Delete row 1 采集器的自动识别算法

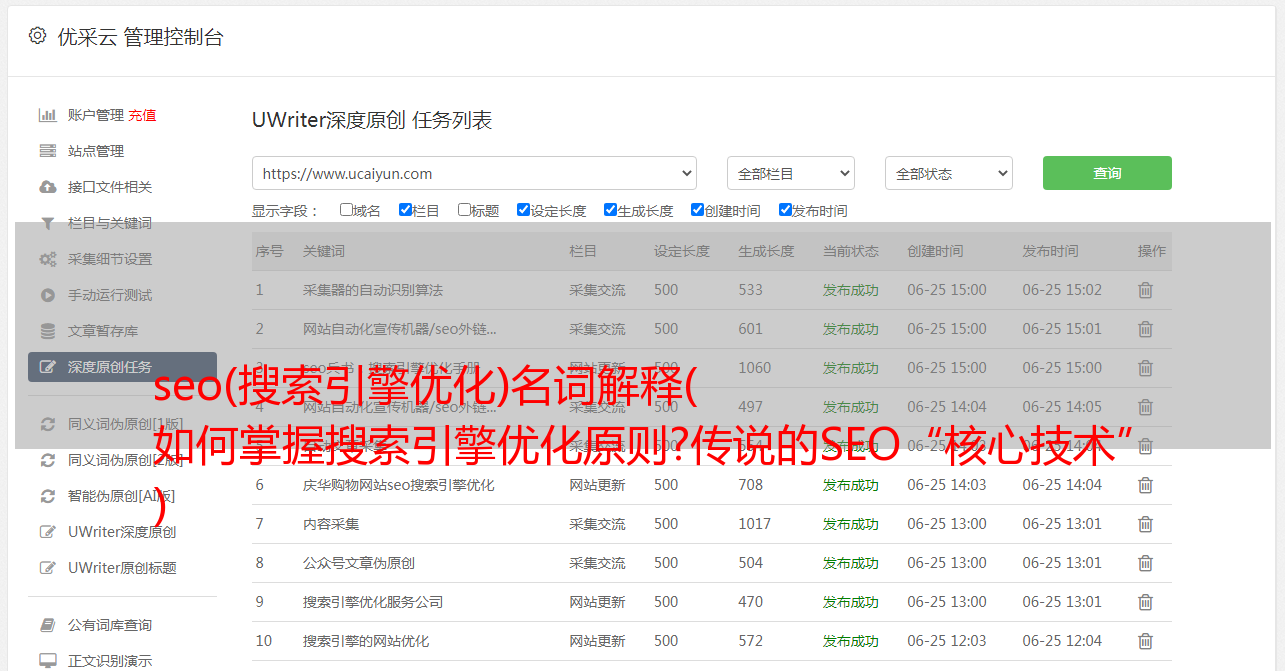tap(1146, 290)
